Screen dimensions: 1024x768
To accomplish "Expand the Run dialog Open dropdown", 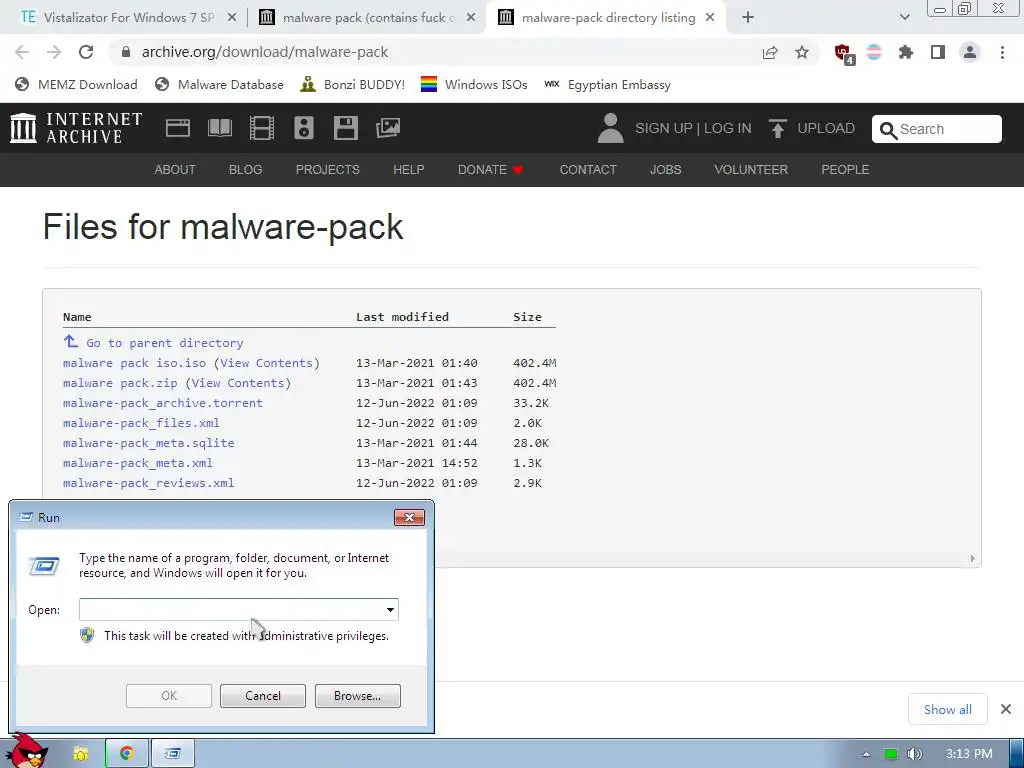I will pos(390,610).
